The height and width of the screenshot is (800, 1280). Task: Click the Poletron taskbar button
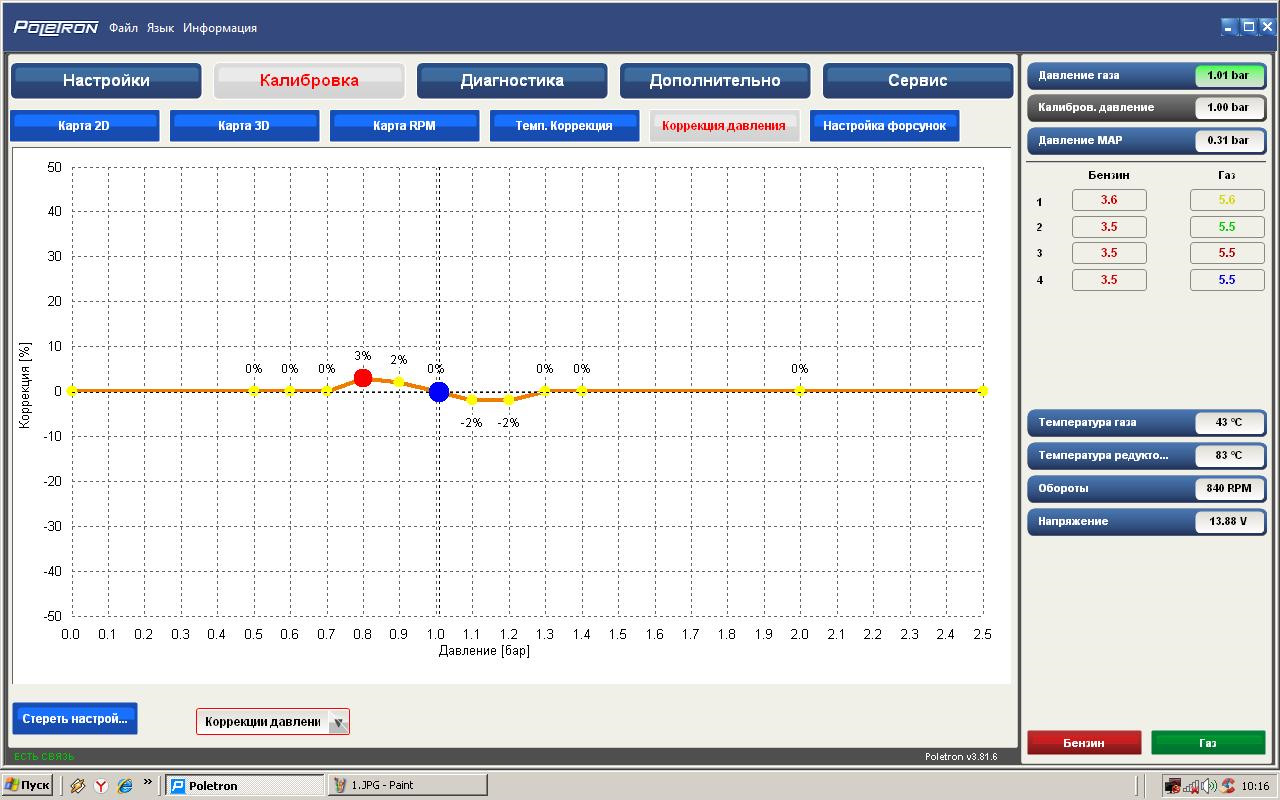(245, 785)
